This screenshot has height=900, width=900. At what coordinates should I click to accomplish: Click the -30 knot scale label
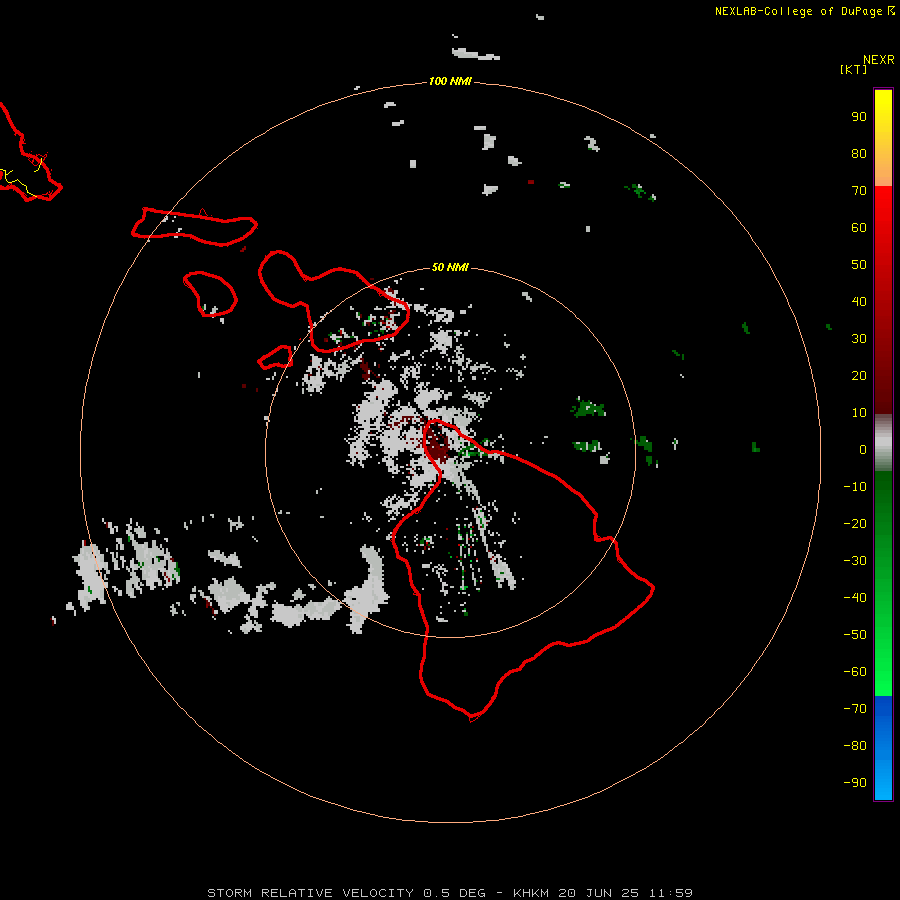coord(855,561)
